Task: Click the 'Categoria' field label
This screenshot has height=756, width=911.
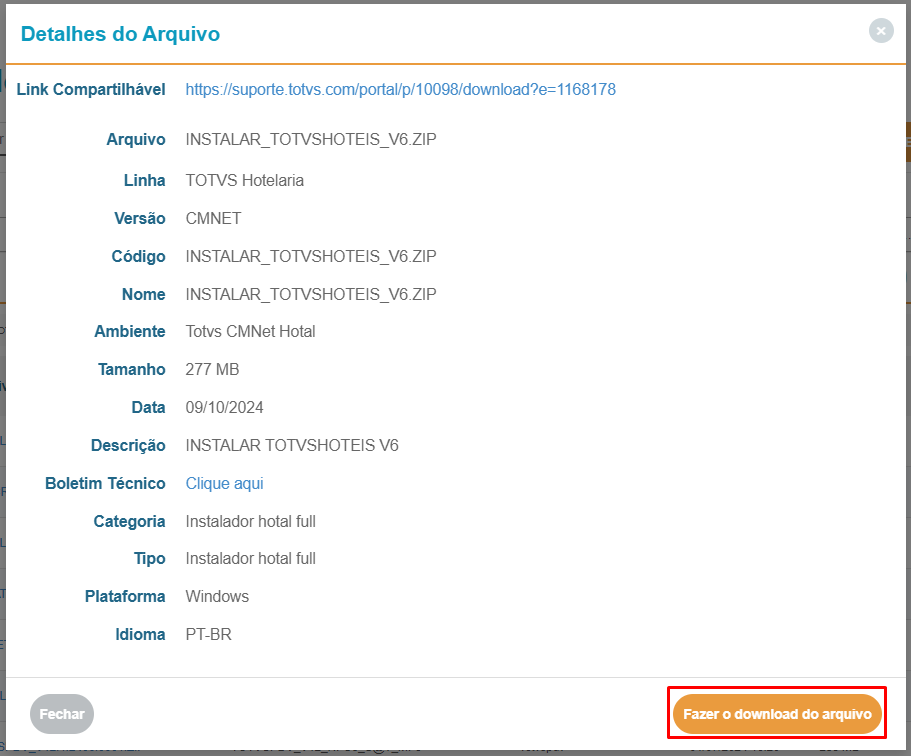Action: pyautogui.click(x=129, y=522)
